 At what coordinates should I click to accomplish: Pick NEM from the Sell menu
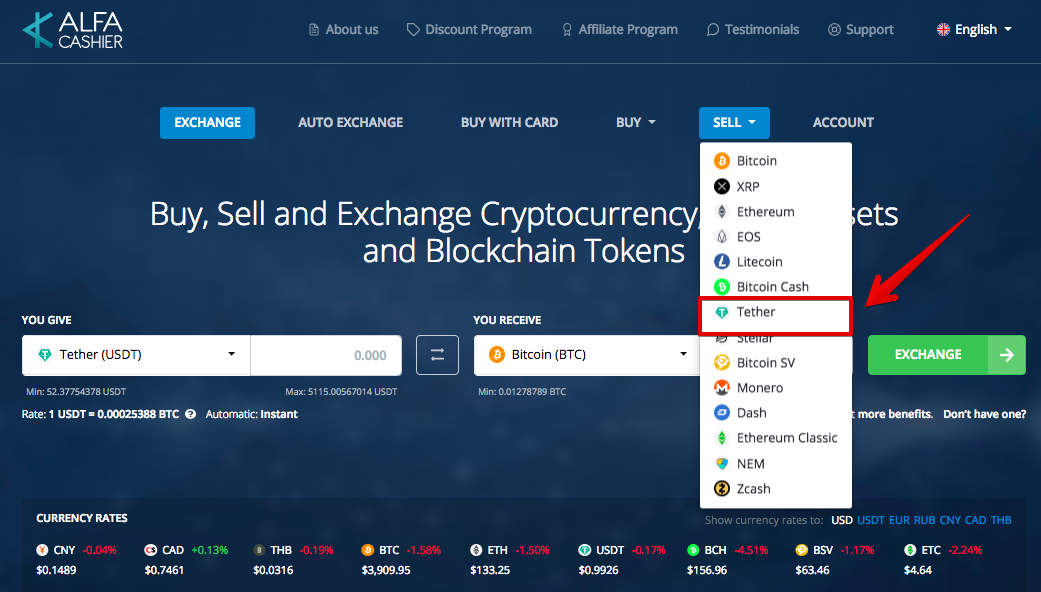point(775,464)
